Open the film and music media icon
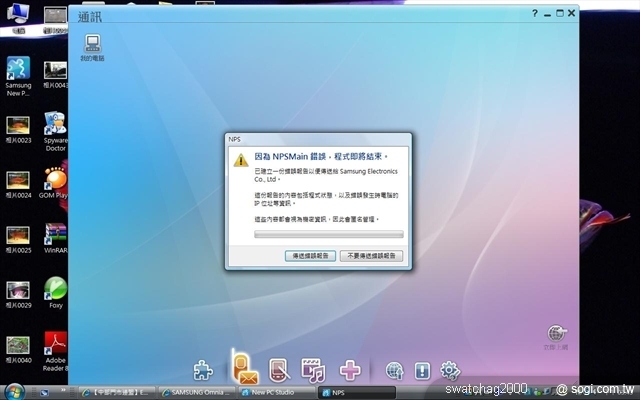 [x=313, y=370]
